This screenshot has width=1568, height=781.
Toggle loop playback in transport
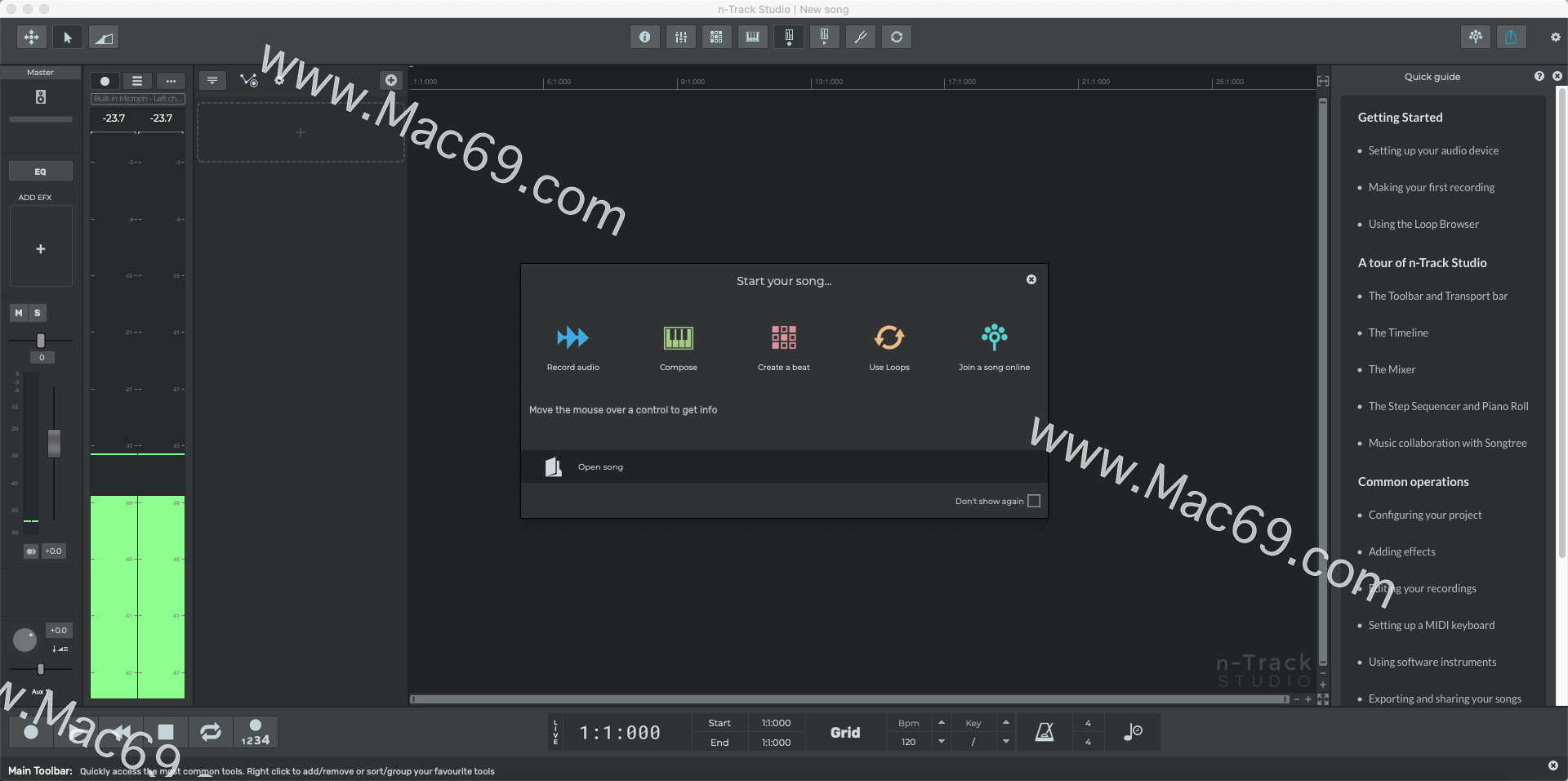pos(211,732)
